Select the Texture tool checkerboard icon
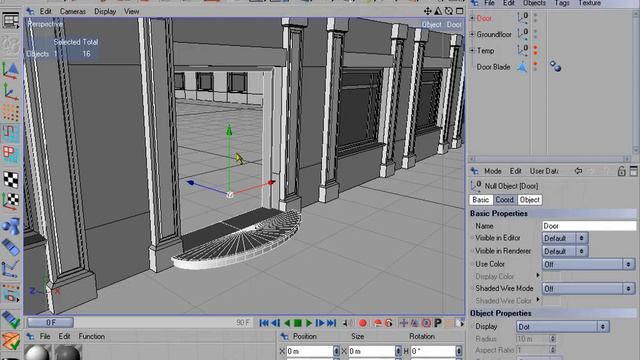The width and height of the screenshot is (640, 360). point(11,179)
